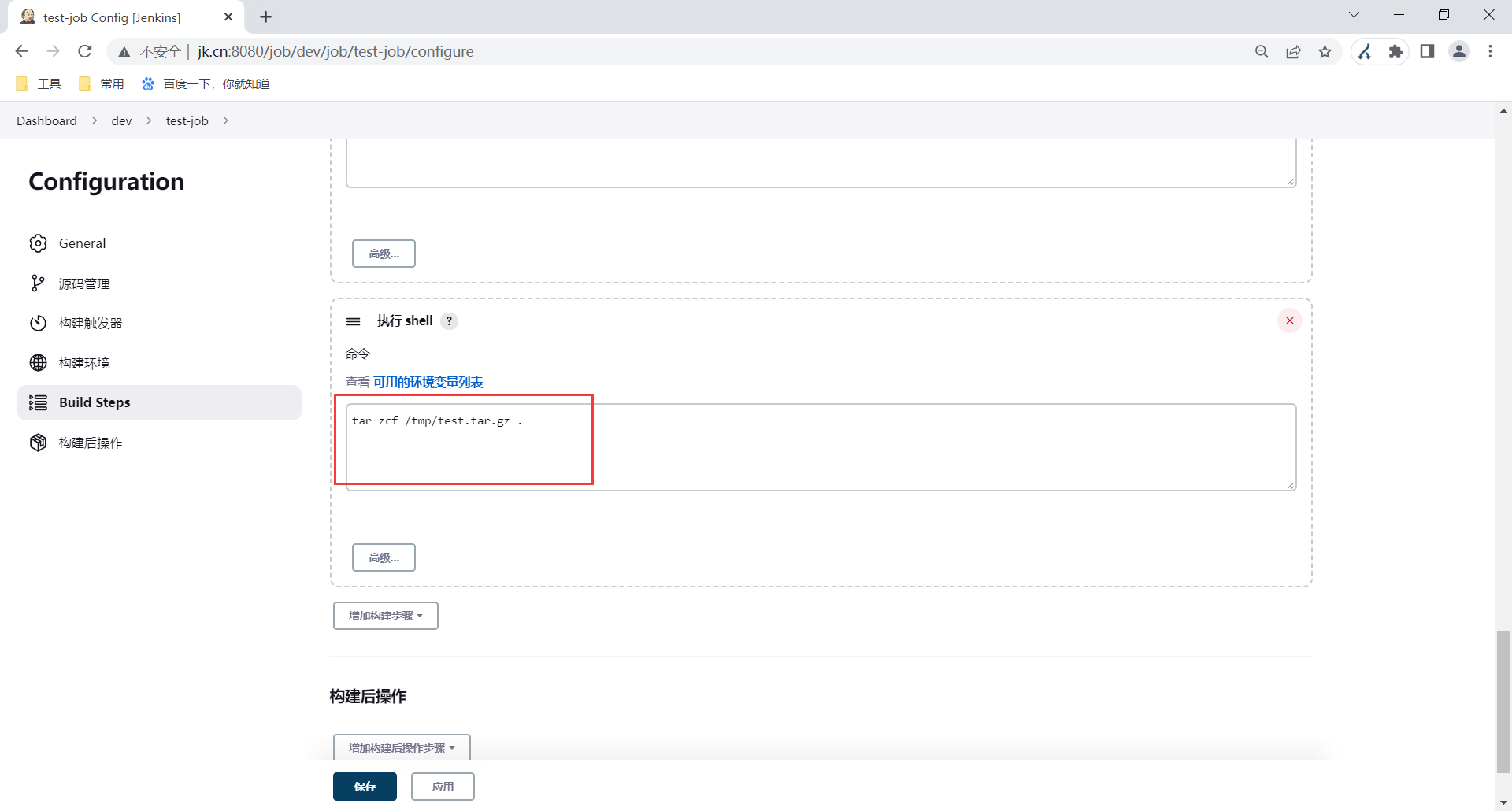Screen dimensions: 1512x811
Task: Toggle the browser side panel icon
Action: coord(1427,52)
